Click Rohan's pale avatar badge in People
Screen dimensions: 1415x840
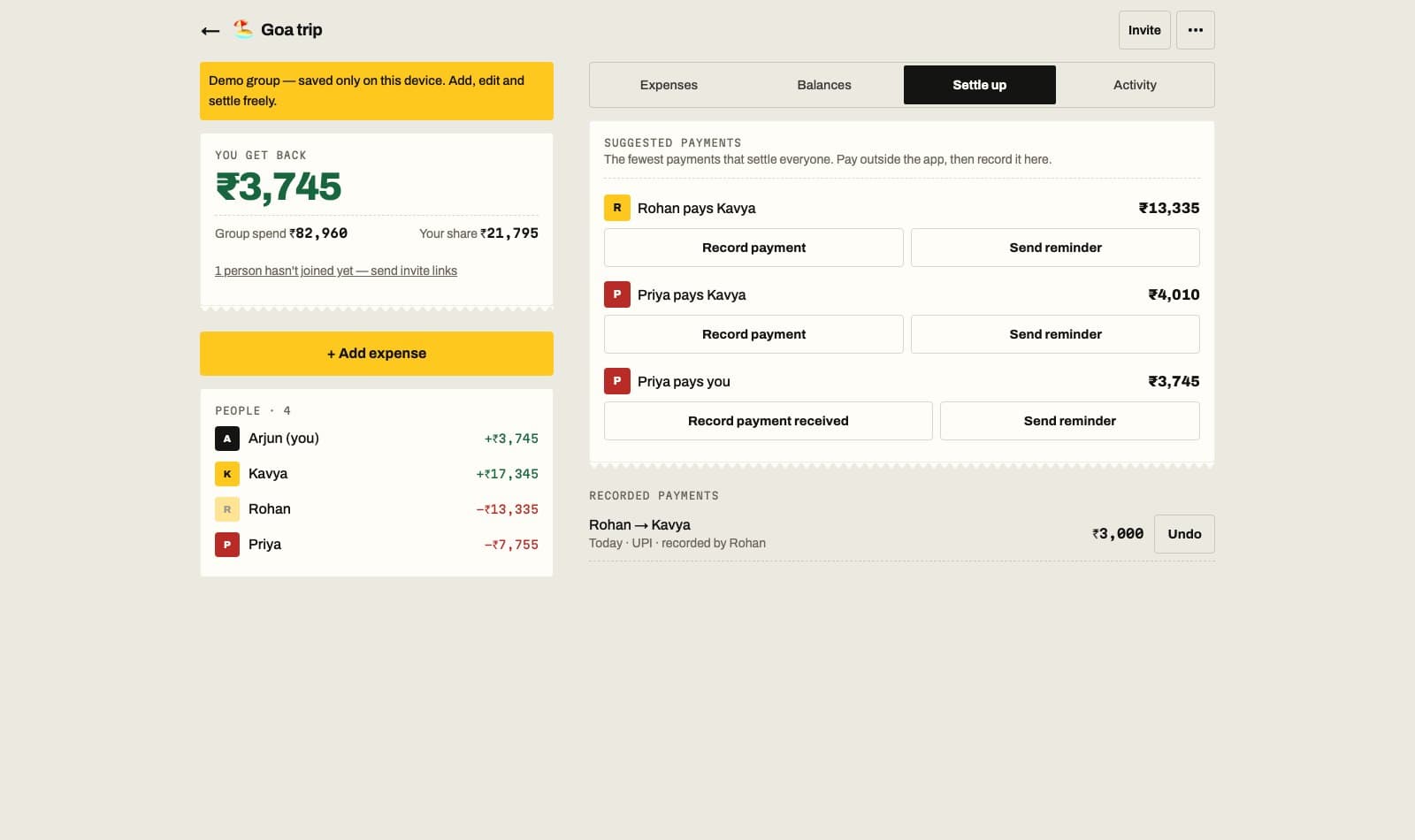[227, 509]
